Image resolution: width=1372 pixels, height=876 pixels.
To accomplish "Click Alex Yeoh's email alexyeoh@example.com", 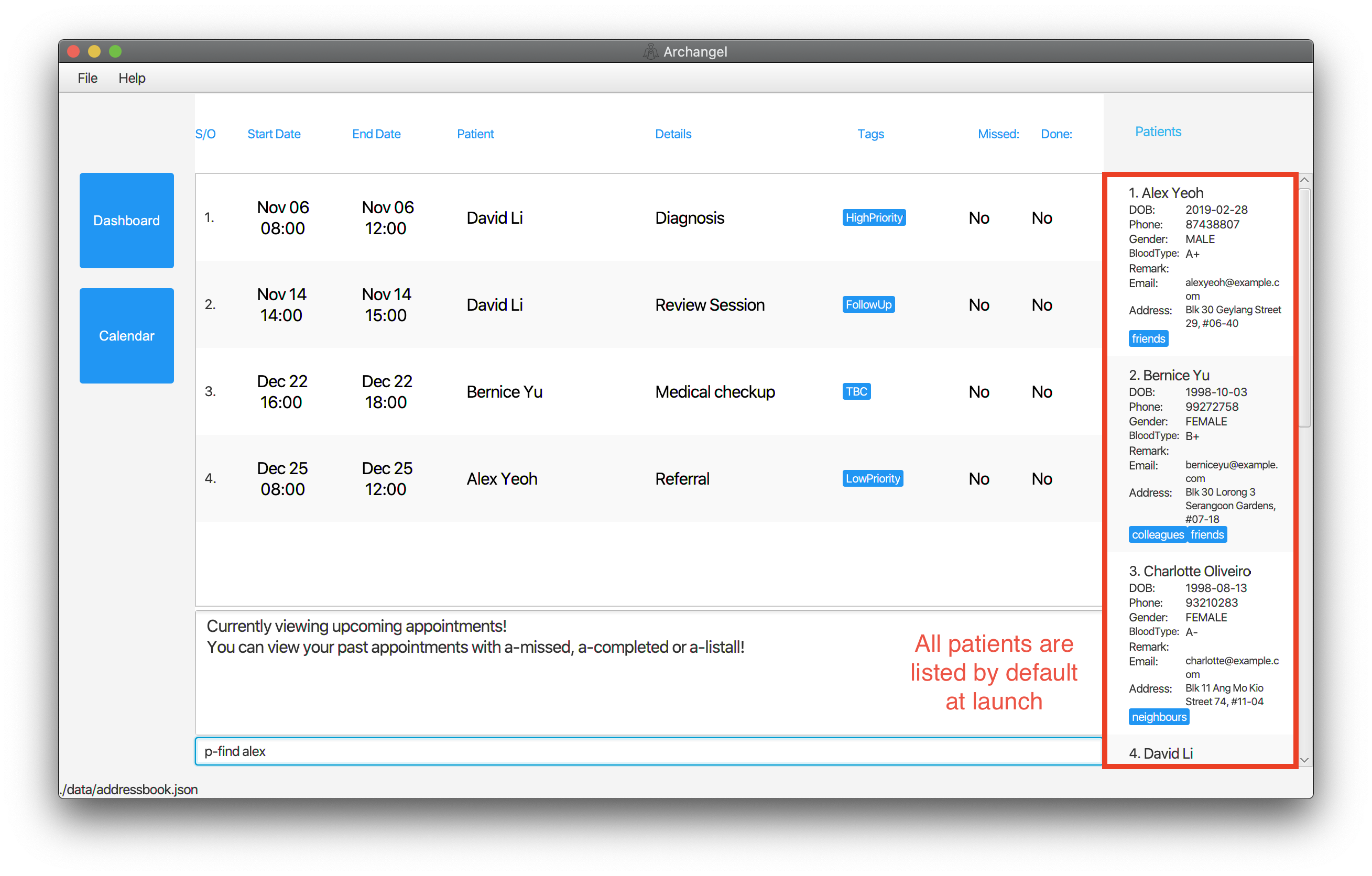I will pyautogui.click(x=1232, y=289).
